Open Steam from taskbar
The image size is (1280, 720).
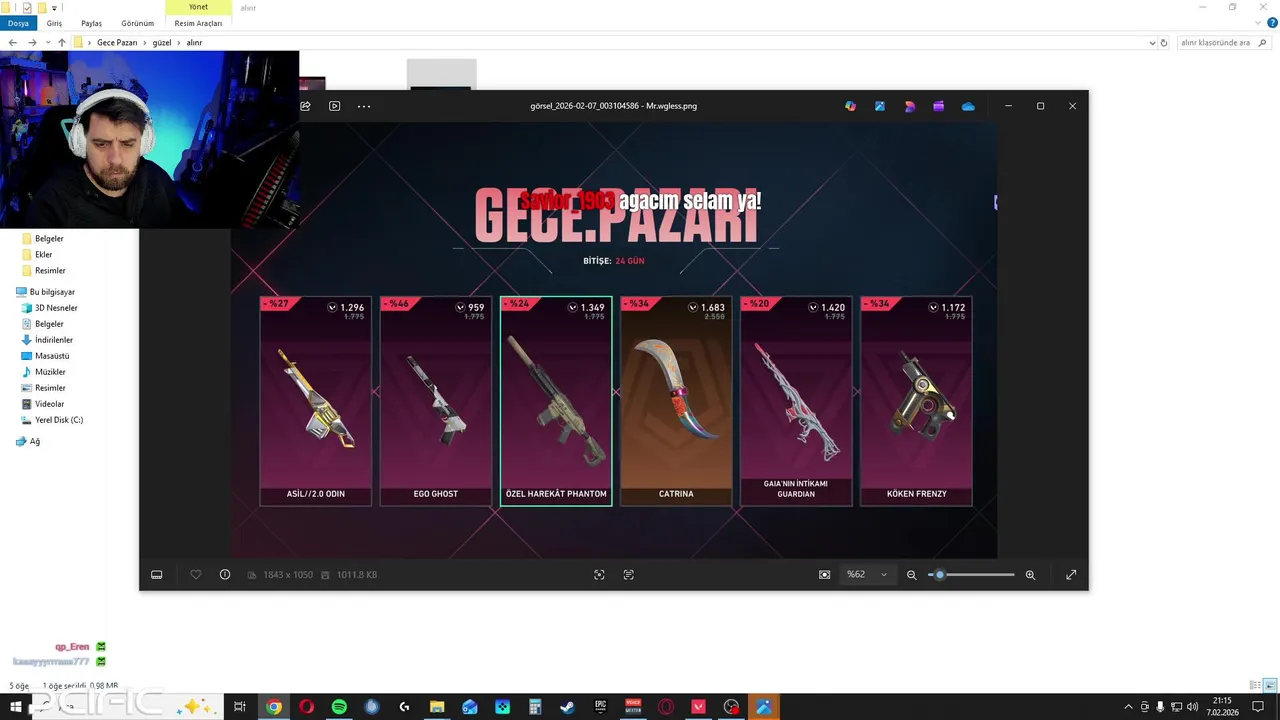pyautogui.click(x=567, y=707)
